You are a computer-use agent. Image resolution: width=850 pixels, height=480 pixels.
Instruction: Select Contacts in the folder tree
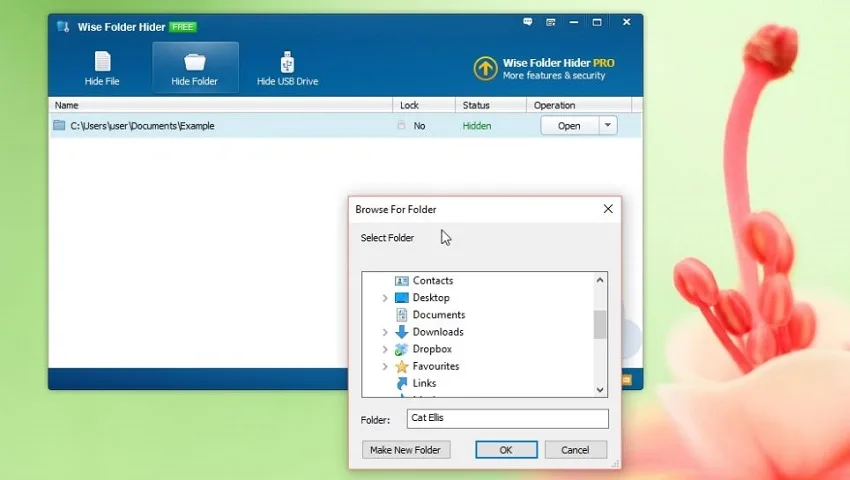(433, 280)
